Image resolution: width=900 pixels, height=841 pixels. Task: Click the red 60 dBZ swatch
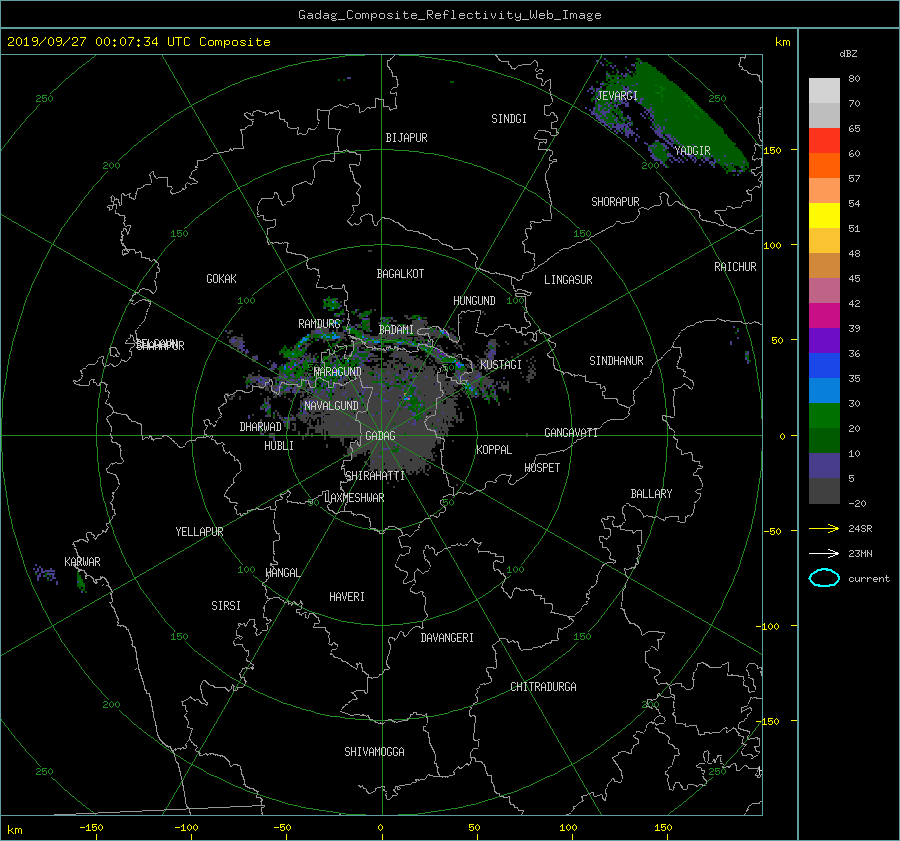pyautogui.click(x=824, y=141)
